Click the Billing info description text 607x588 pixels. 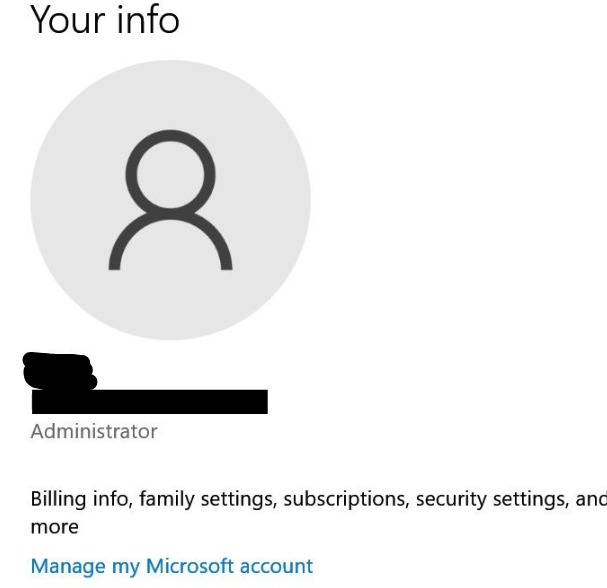tap(319, 512)
